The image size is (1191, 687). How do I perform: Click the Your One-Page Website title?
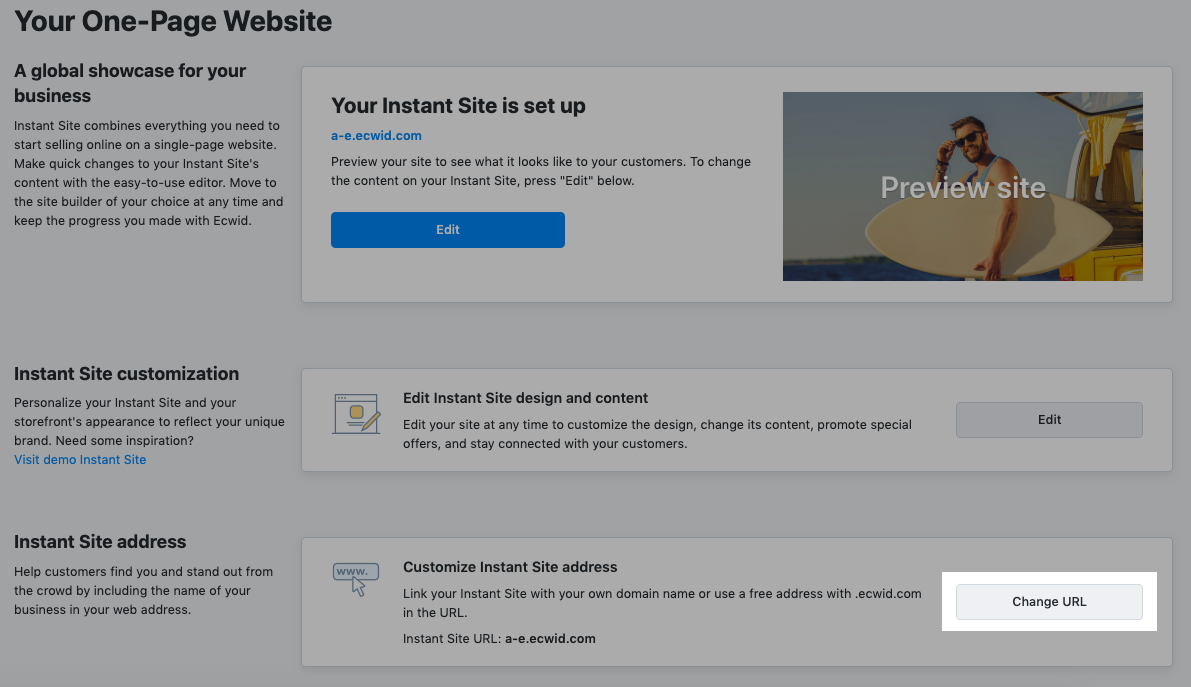click(173, 21)
